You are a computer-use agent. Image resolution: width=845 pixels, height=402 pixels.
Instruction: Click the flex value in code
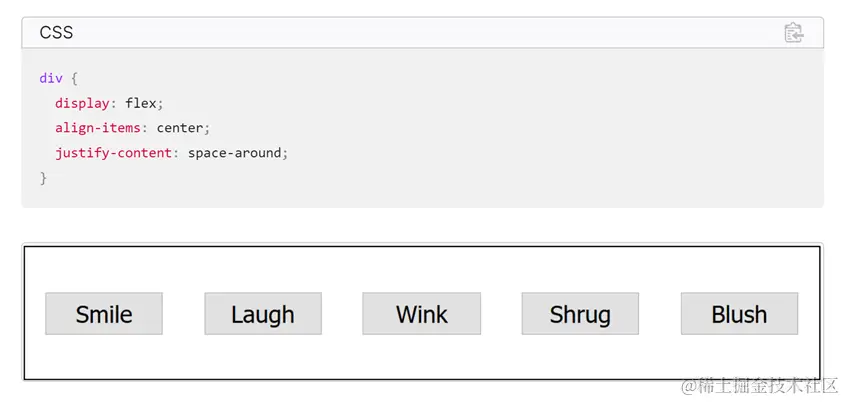coord(141,103)
